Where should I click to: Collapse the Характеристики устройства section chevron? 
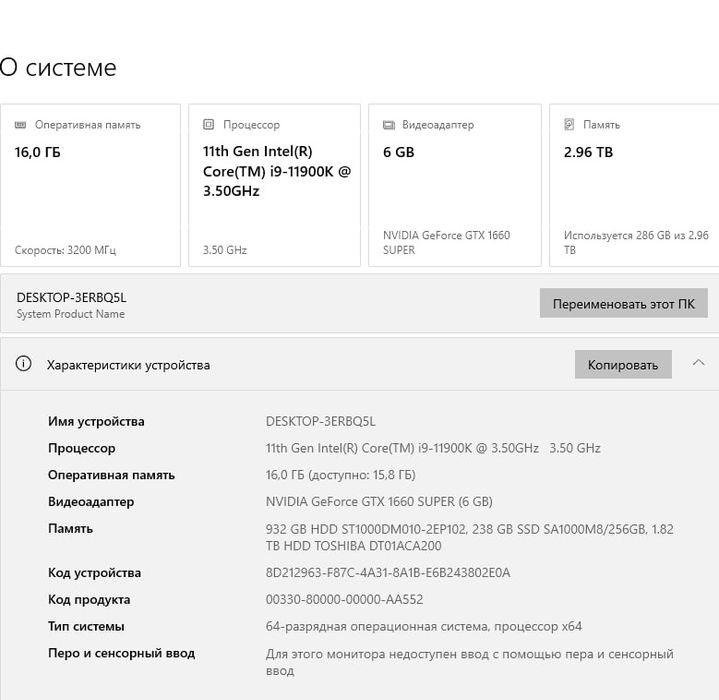point(699,363)
